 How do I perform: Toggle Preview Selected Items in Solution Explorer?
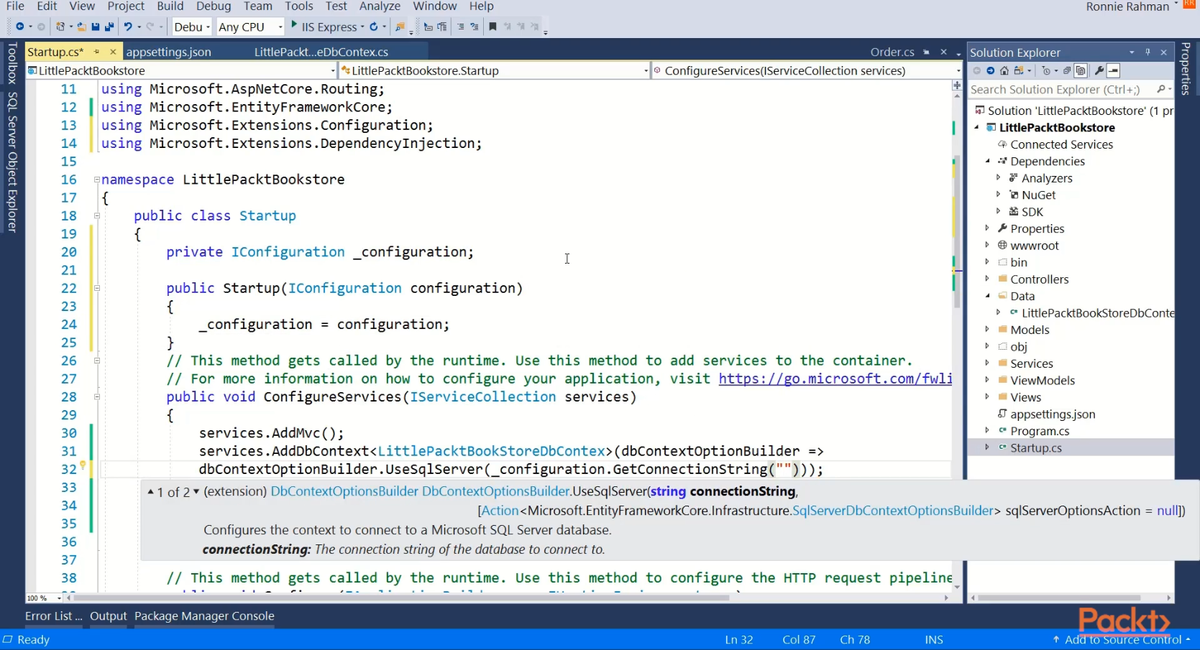click(1113, 70)
